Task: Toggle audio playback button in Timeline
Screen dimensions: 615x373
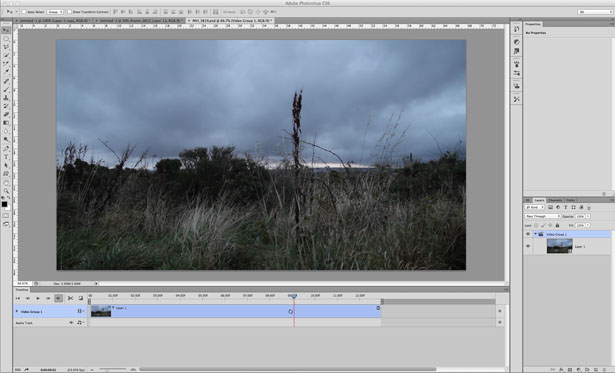Action: [x=58, y=298]
